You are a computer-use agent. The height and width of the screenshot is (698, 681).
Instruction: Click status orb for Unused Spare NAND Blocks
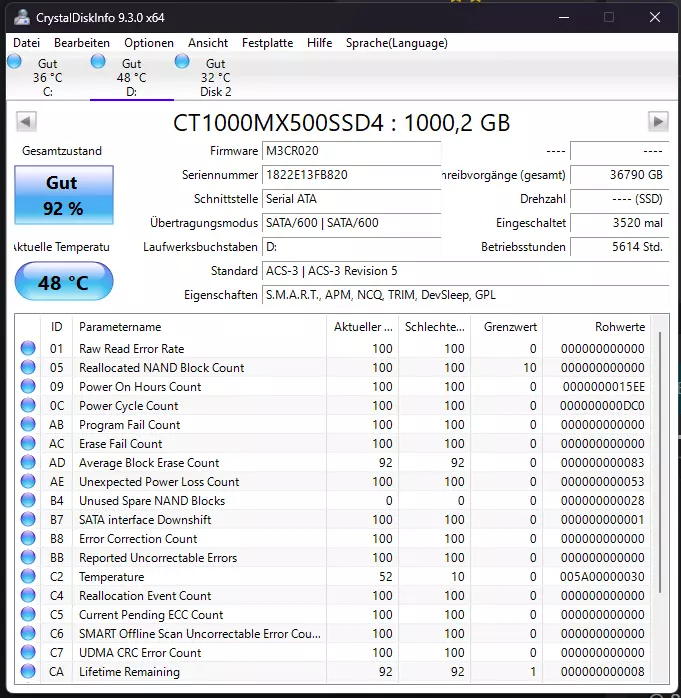point(28,500)
